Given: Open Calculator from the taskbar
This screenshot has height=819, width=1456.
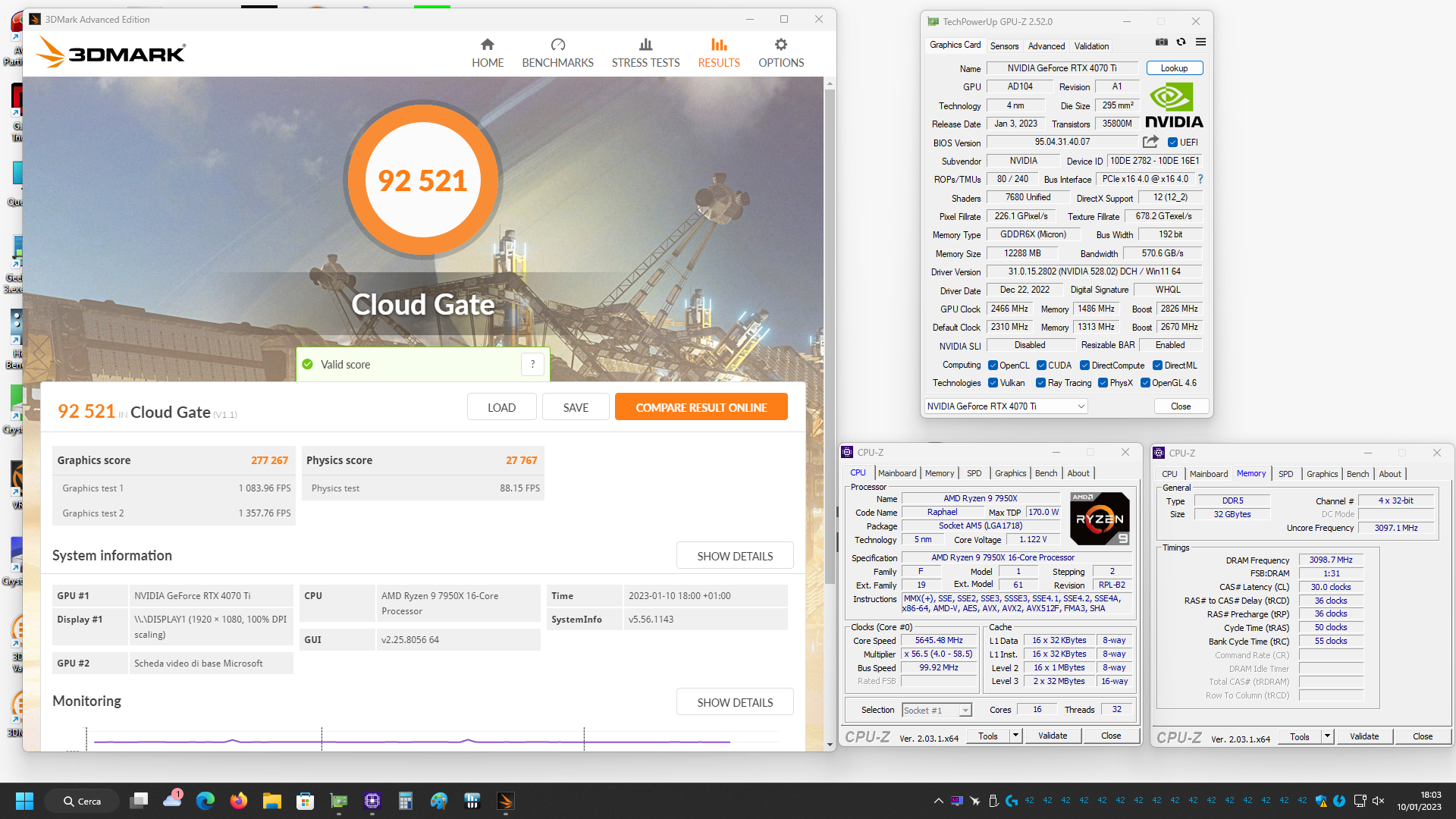Looking at the screenshot, I should (406, 801).
